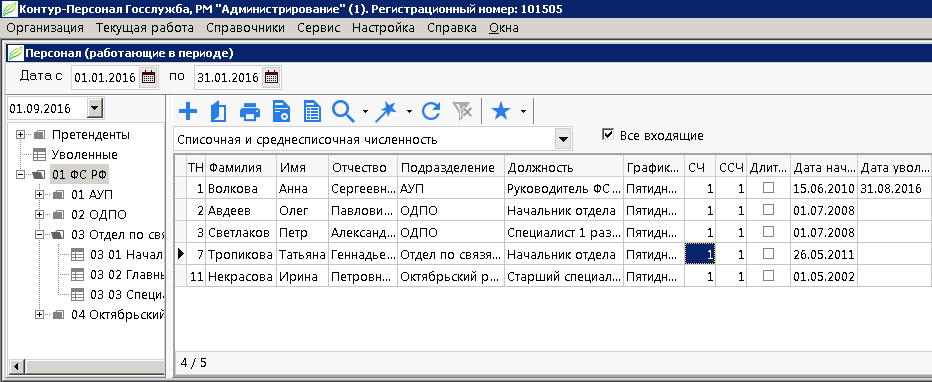Sort by the Должность column header
Screen dimensions: 932x382
(564, 167)
